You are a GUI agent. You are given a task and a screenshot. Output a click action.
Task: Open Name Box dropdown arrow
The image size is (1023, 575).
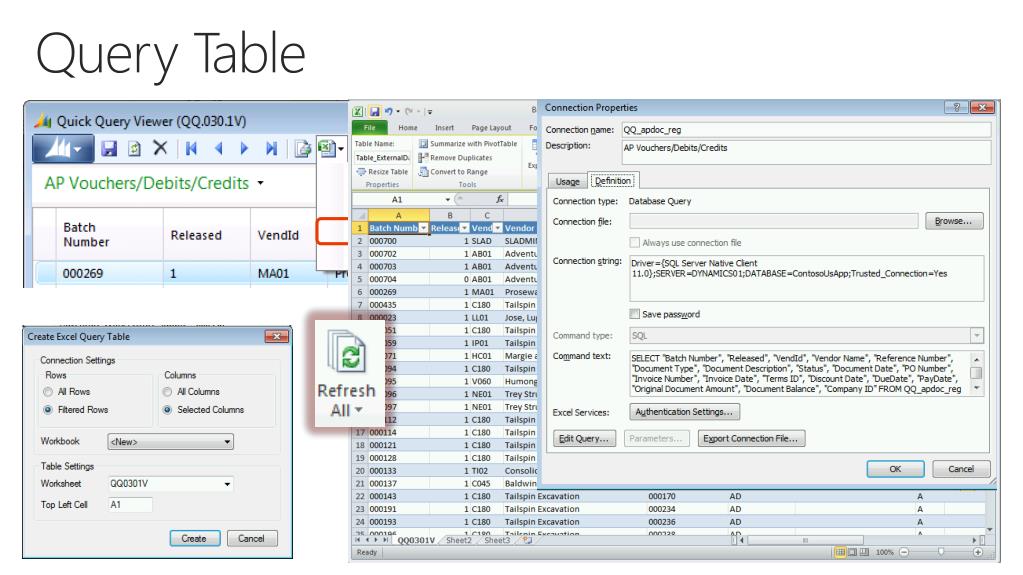pos(448,199)
